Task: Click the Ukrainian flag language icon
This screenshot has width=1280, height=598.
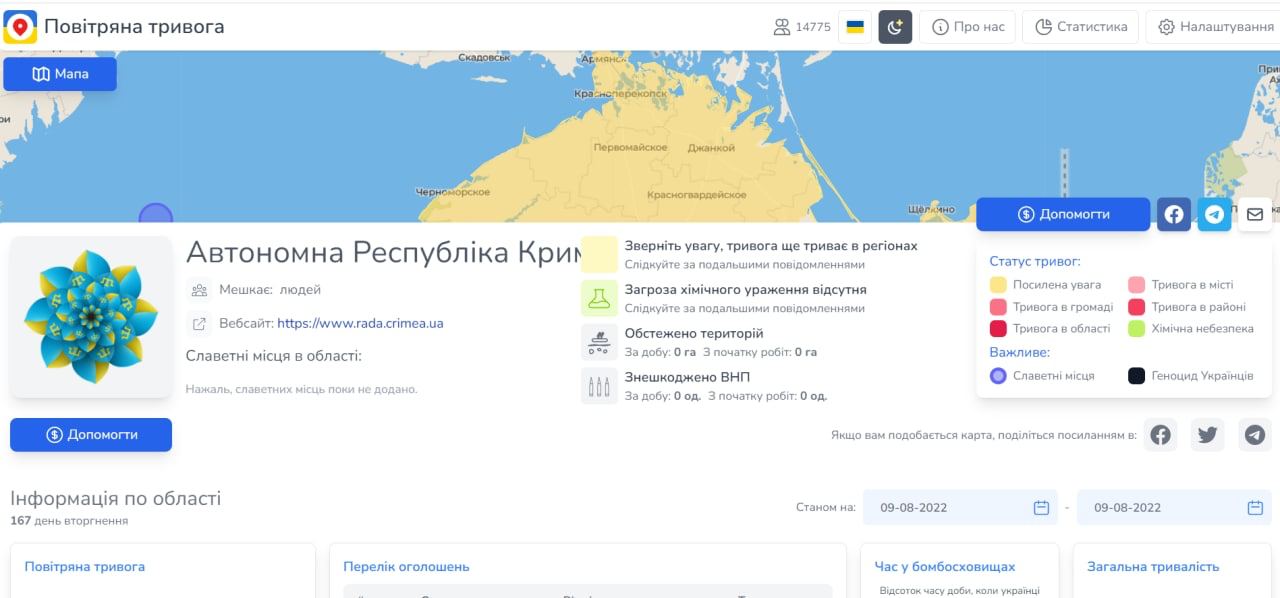Action: [x=855, y=27]
